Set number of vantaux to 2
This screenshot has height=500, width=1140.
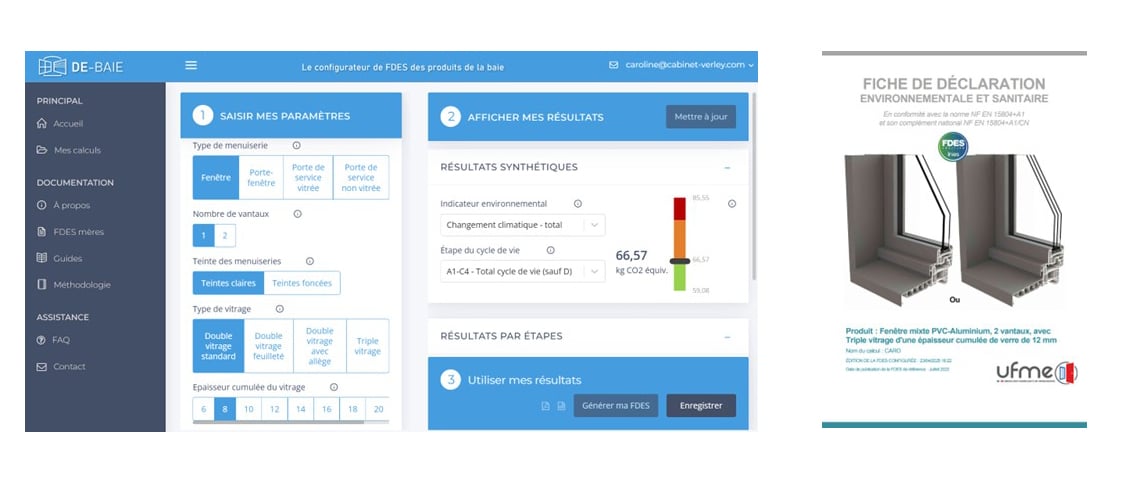click(225, 235)
